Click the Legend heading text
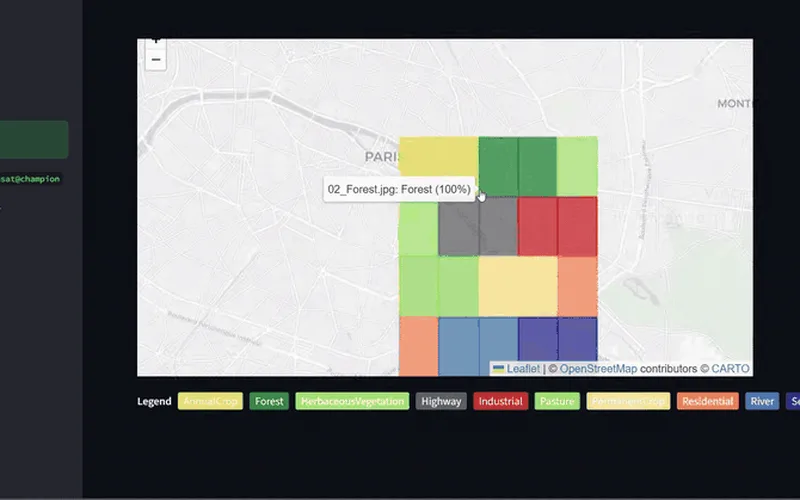This screenshot has width=800, height=500. [x=154, y=401]
